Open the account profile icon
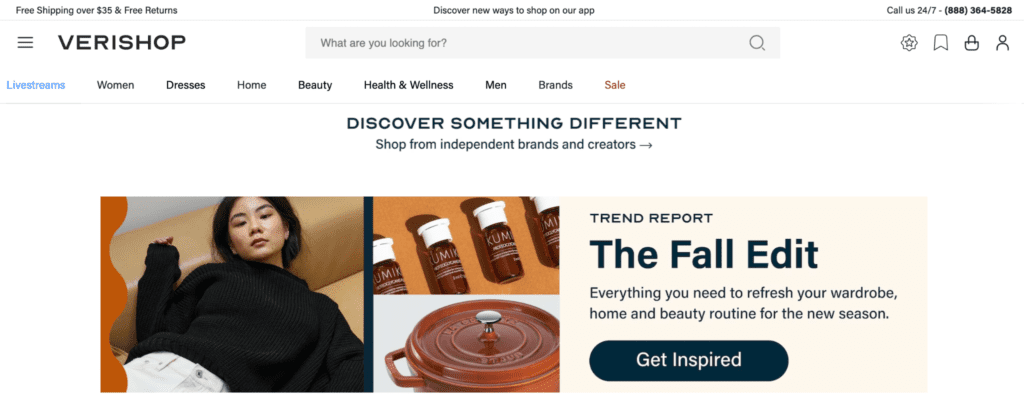 pos(1002,43)
